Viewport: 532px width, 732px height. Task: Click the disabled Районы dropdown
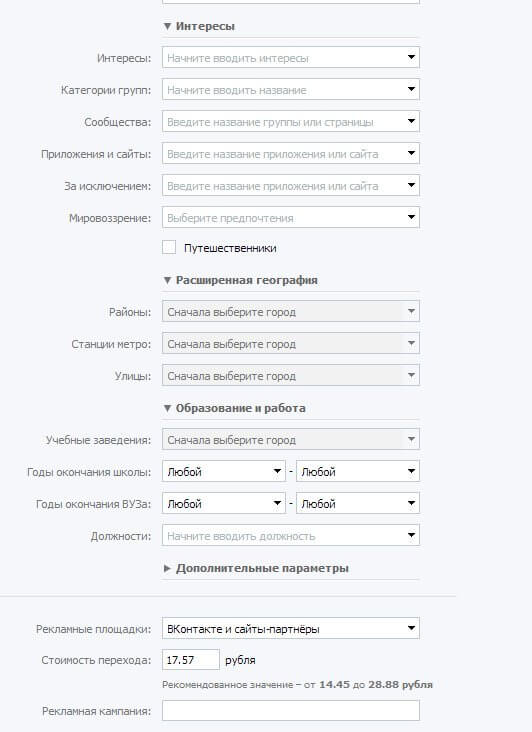[x=291, y=311]
